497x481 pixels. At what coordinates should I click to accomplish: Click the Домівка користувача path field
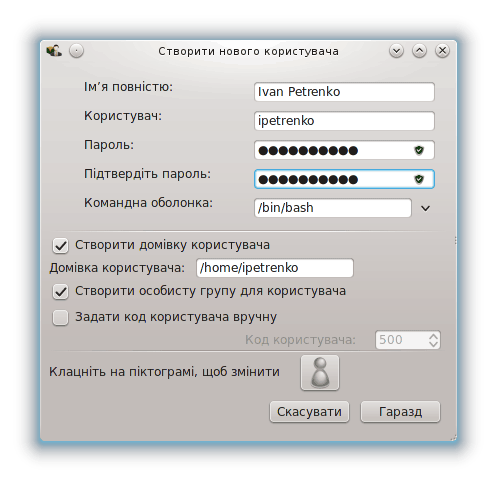(x=275, y=268)
